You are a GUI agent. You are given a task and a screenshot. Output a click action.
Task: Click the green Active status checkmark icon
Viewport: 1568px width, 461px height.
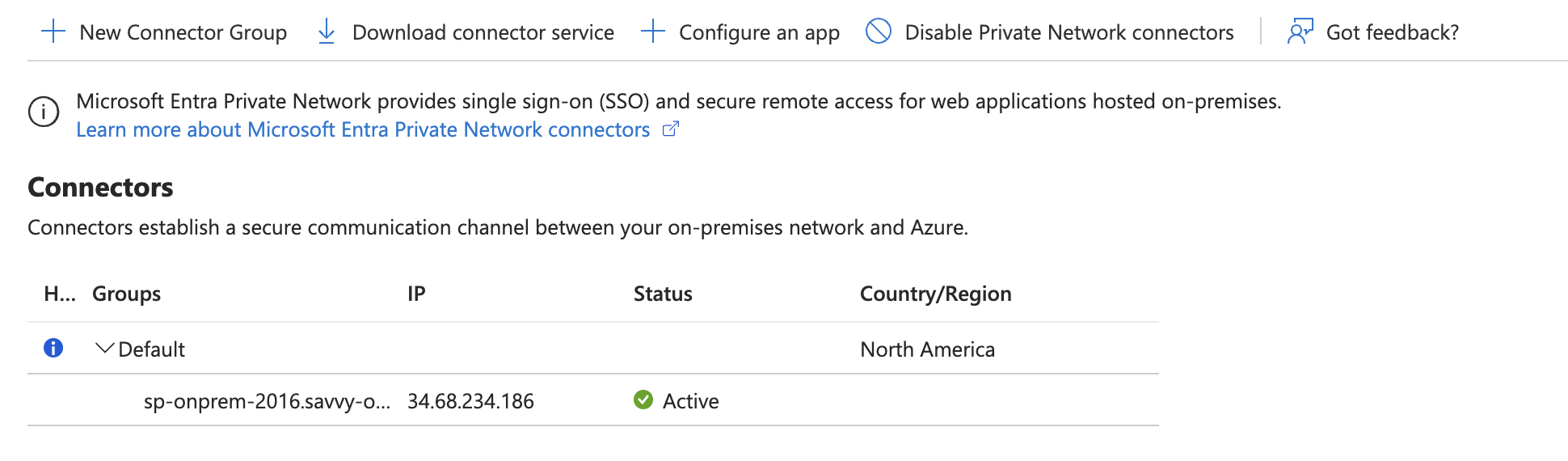(643, 400)
